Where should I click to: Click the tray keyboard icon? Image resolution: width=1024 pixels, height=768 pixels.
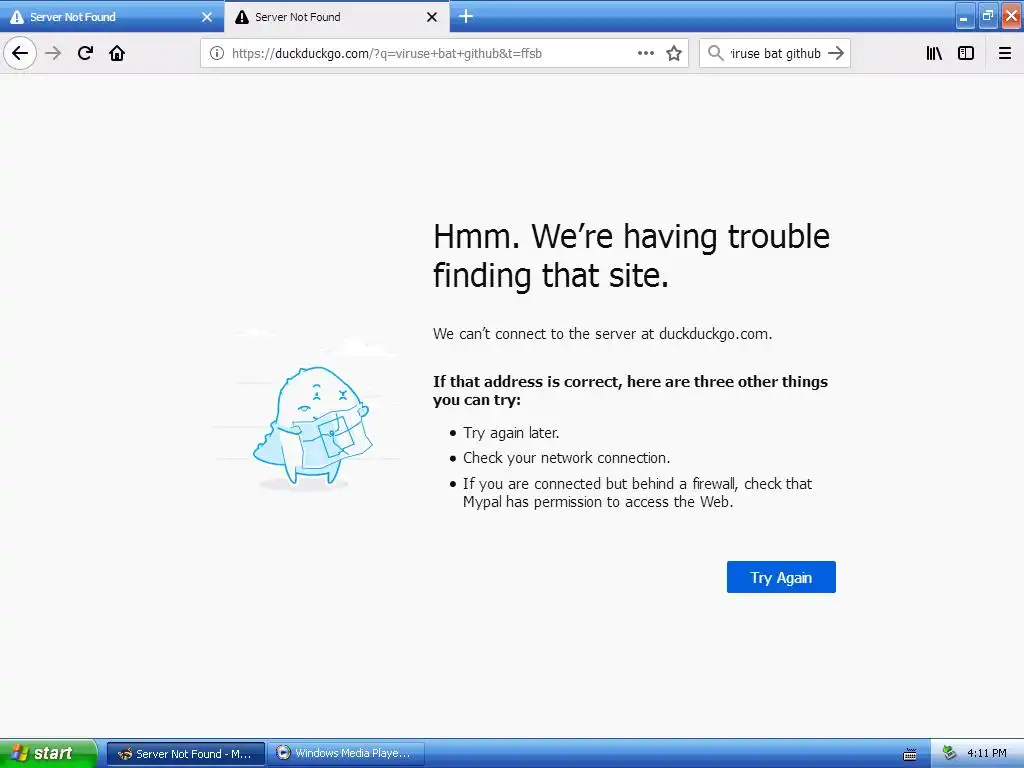[x=910, y=754]
